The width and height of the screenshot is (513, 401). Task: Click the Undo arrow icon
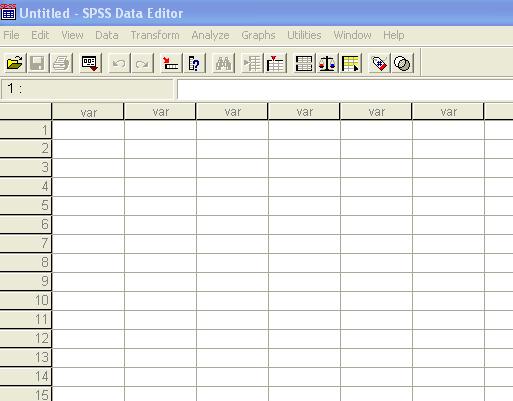point(119,63)
